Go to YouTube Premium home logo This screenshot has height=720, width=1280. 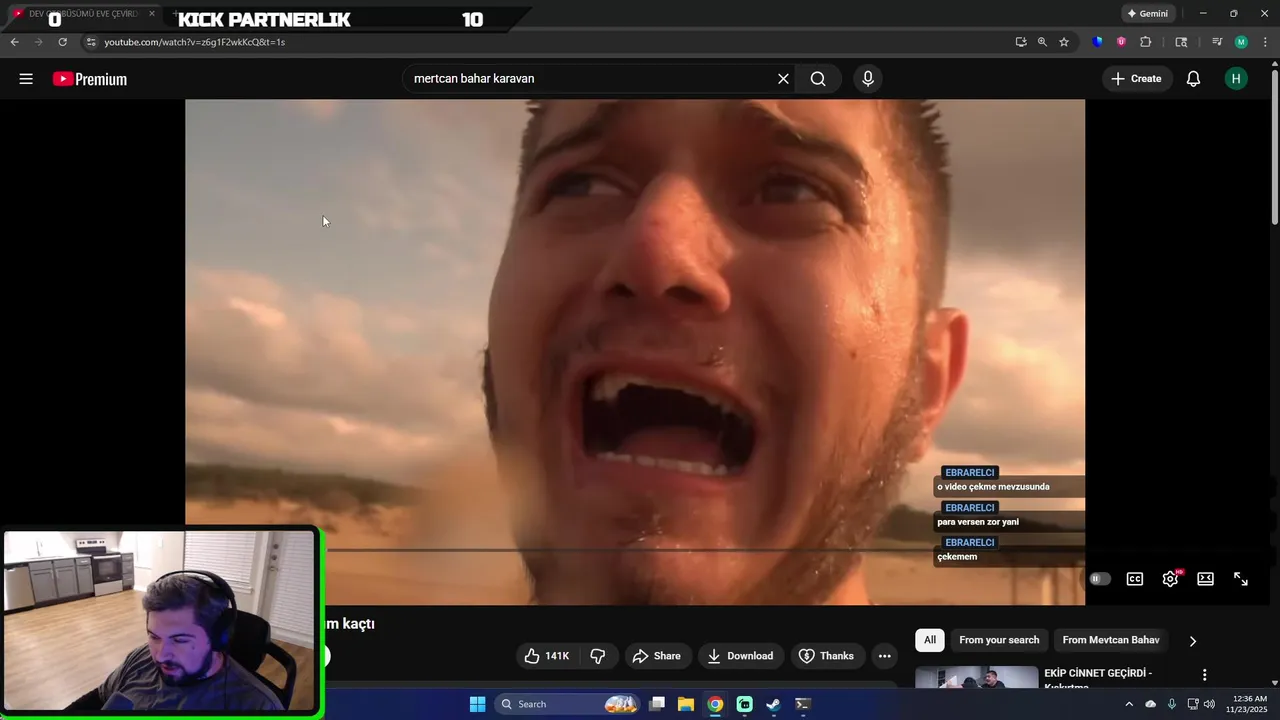pyautogui.click(x=90, y=79)
